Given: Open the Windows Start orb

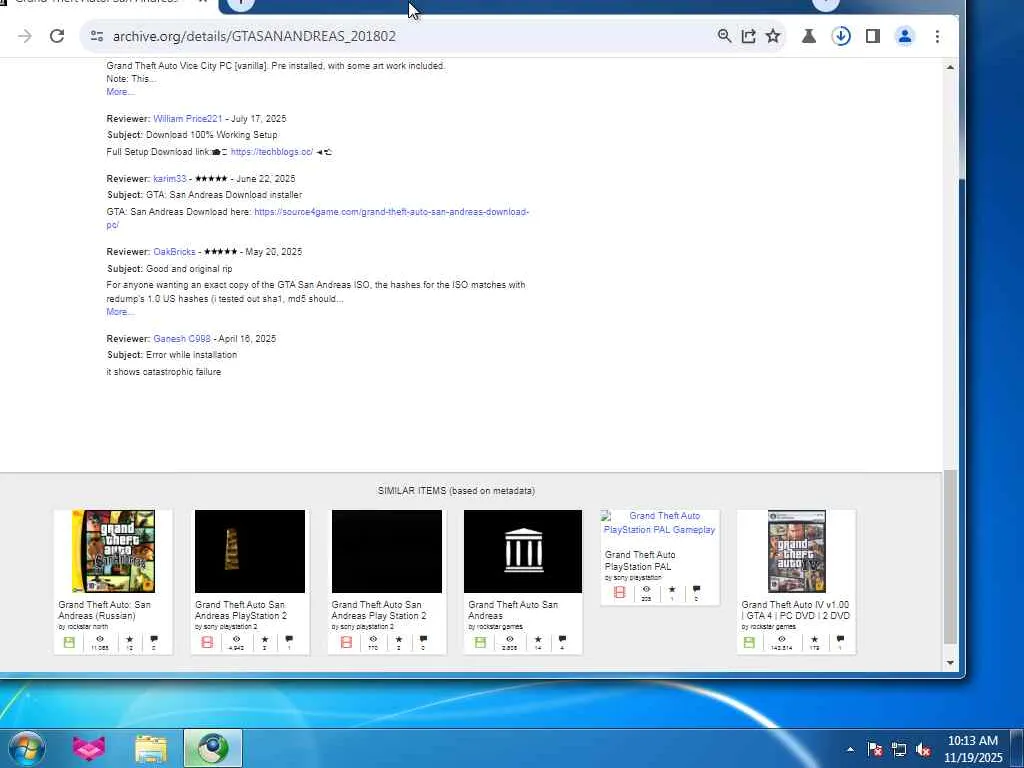Looking at the screenshot, I should point(27,748).
